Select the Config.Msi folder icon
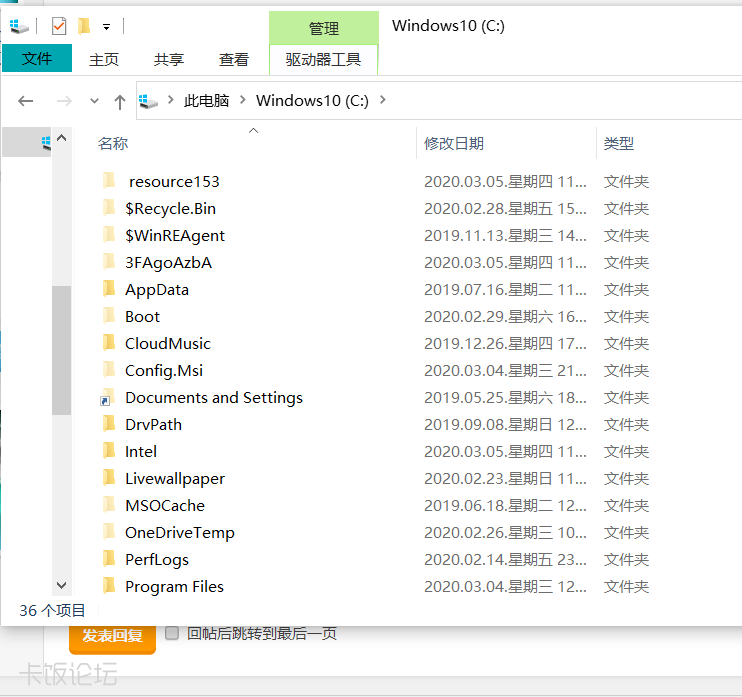The width and height of the screenshot is (742, 697). click(x=109, y=369)
